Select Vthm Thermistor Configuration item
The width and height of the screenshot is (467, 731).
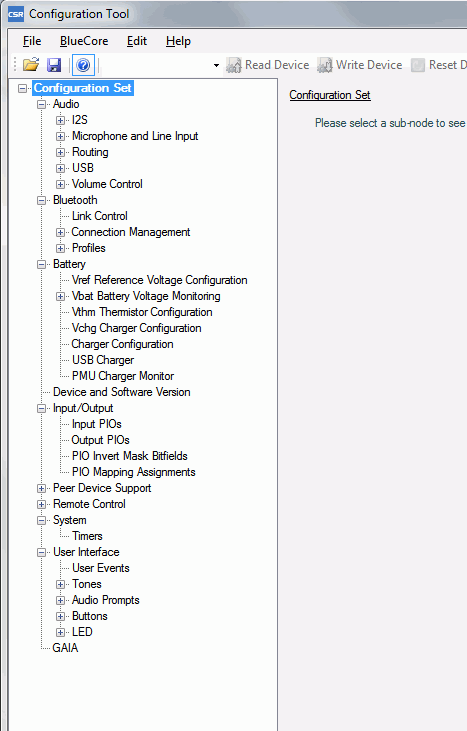[x=142, y=312]
